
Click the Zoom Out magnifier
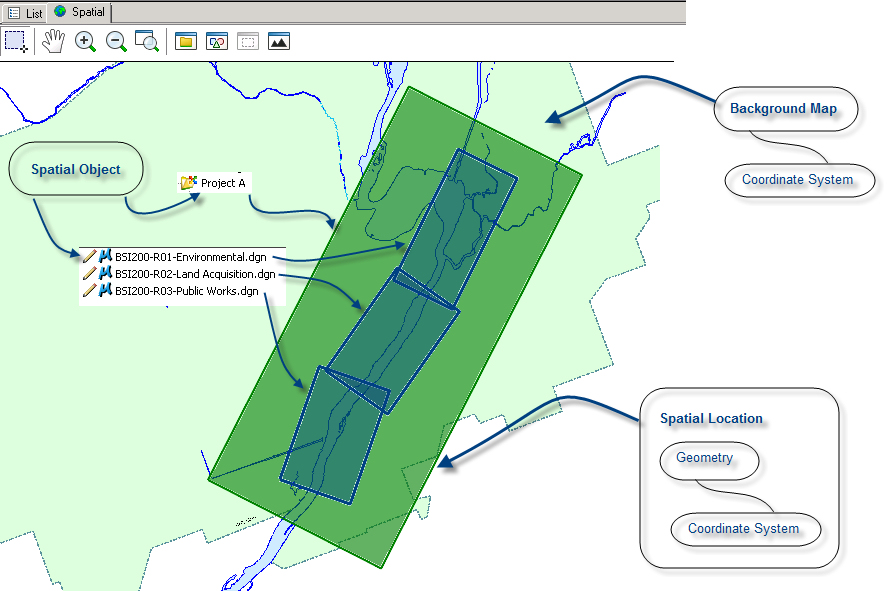tap(116, 41)
